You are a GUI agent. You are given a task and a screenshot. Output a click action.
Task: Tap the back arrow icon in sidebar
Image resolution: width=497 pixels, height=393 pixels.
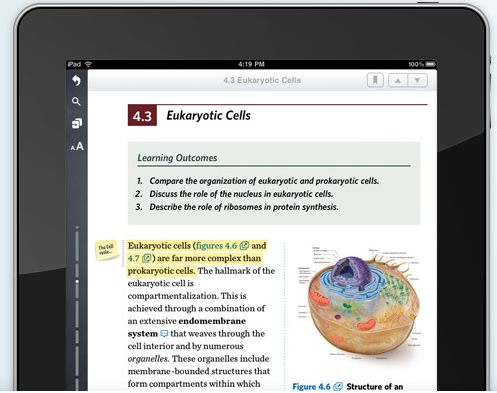76,80
